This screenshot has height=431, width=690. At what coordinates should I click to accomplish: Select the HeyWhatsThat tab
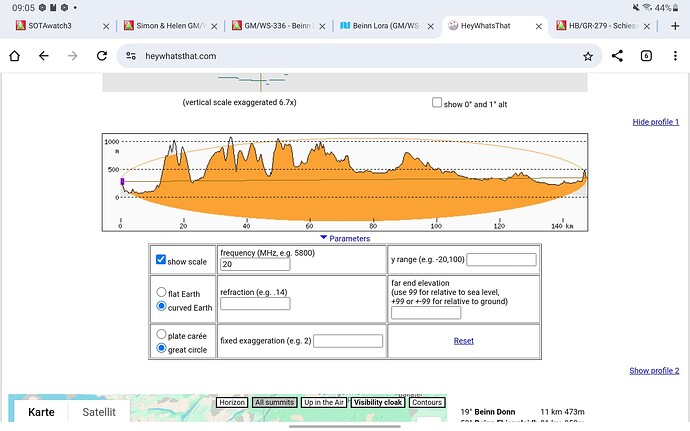[488, 26]
